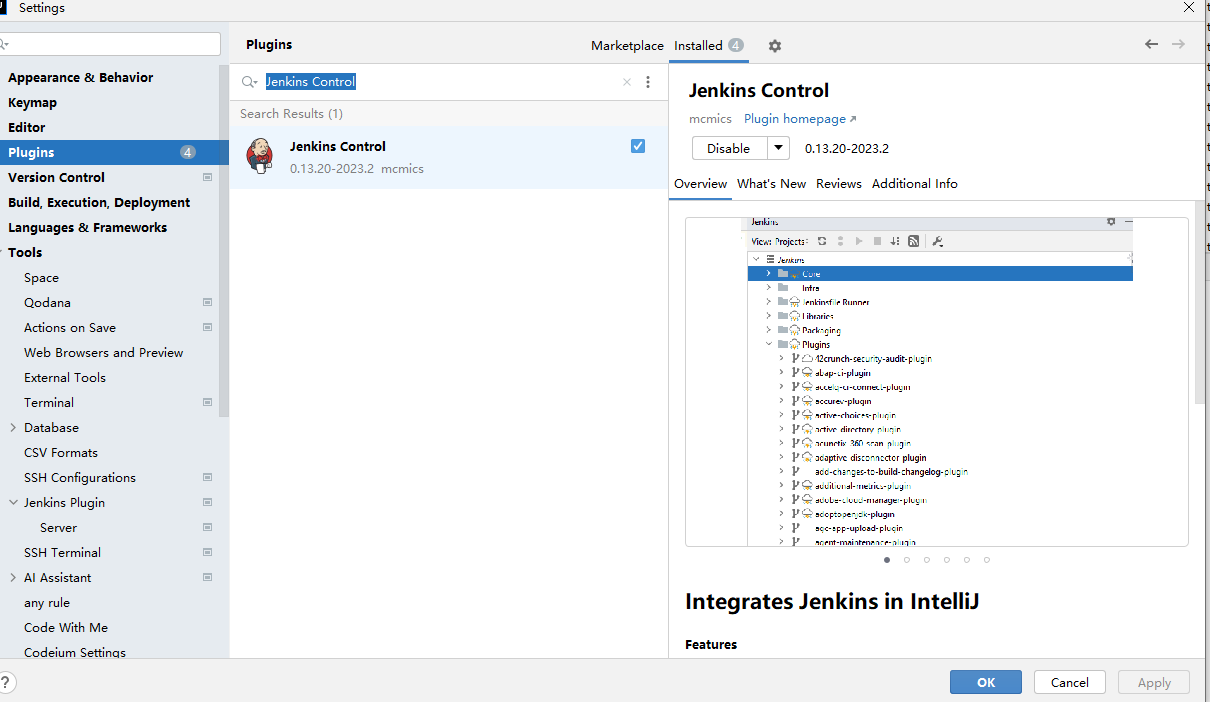1210x702 pixels.
Task: Open External Tools settings
Action: tap(65, 377)
